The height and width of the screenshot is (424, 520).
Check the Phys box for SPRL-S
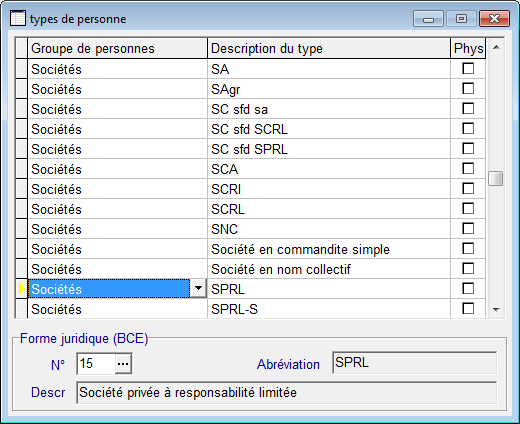(x=468, y=309)
